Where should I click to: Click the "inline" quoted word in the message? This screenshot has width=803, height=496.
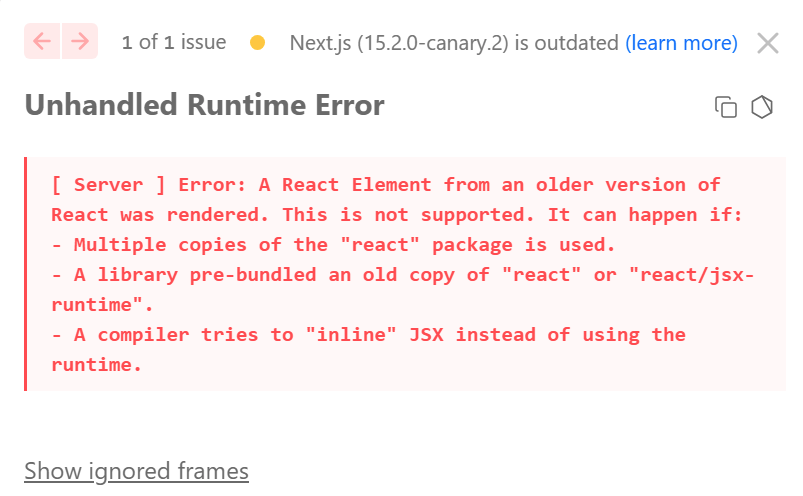tap(351, 335)
